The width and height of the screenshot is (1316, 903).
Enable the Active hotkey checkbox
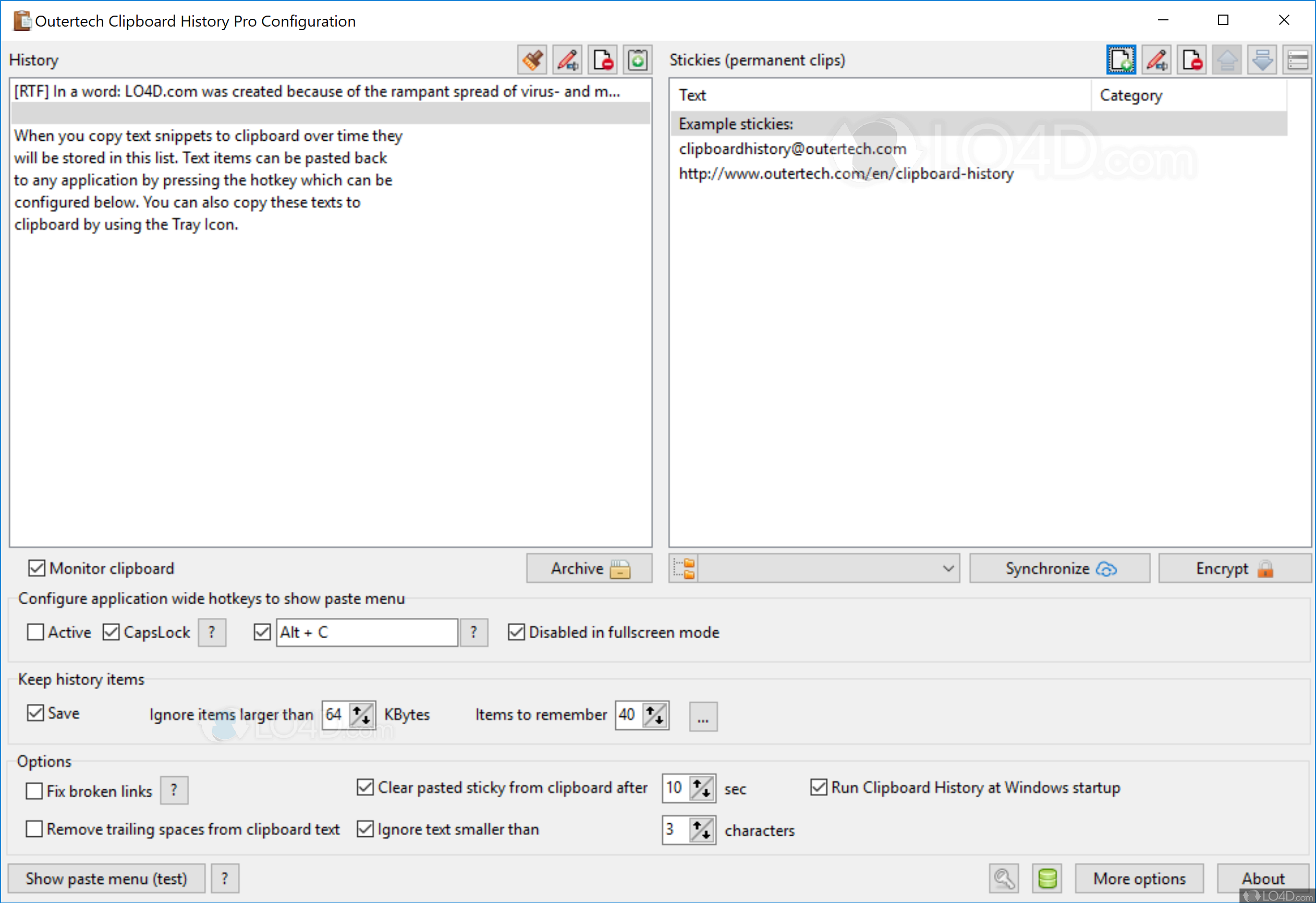coord(35,632)
